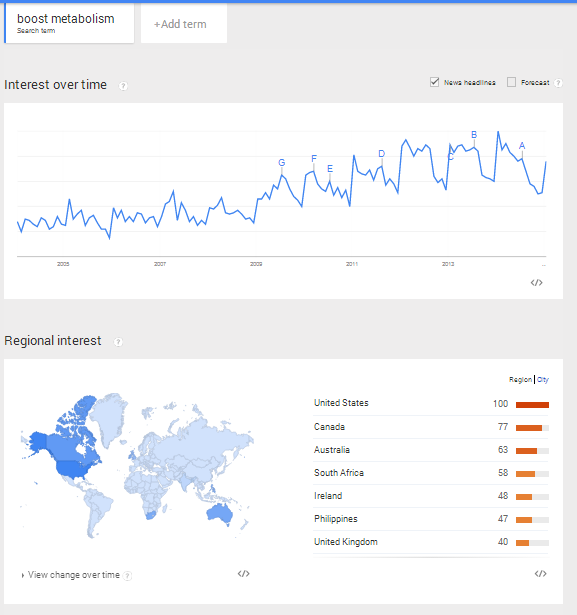Switch regional list to City view
This screenshot has width=577, height=615.
click(x=543, y=379)
